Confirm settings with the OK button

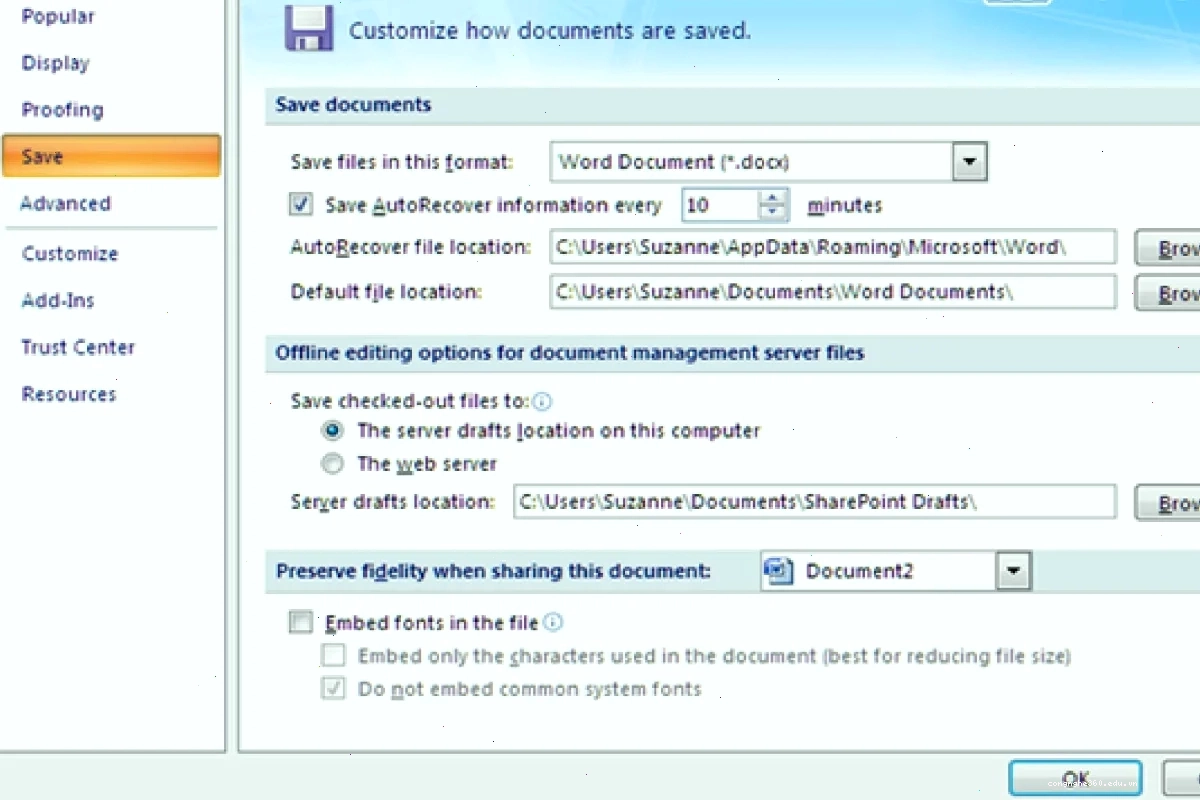click(x=1075, y=779)
